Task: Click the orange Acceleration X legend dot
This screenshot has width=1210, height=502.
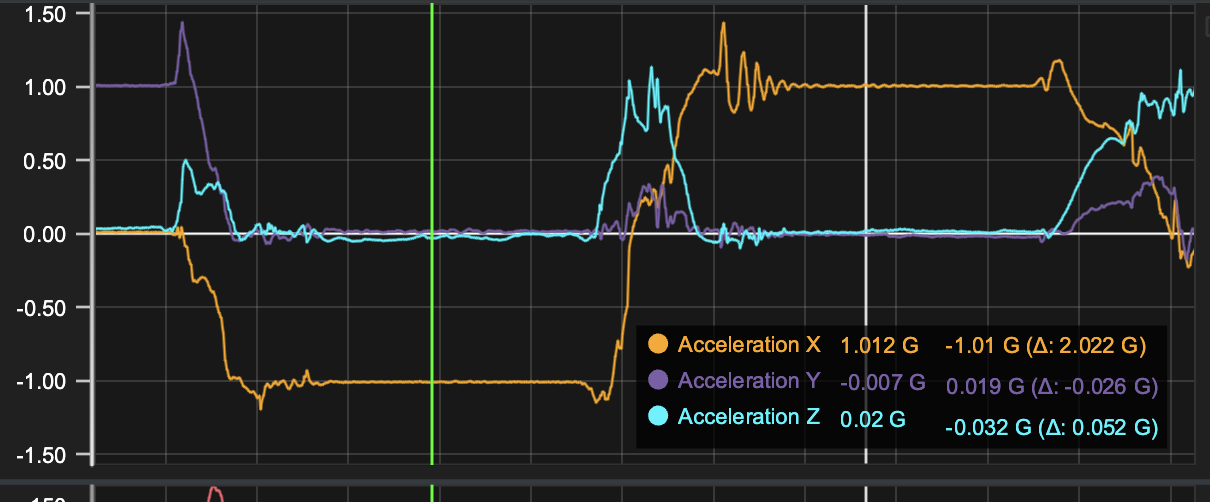Action: pyautogui.click(x=658, y=345)
